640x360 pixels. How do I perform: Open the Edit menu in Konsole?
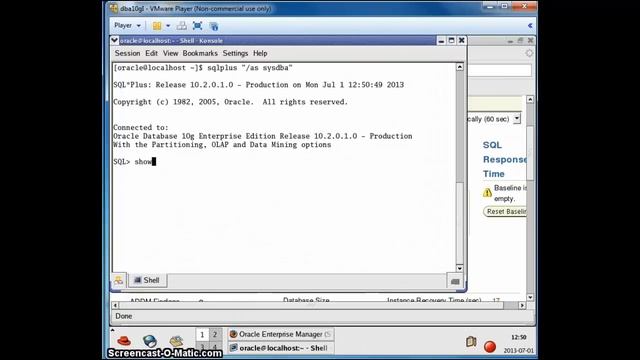(151, 53)
